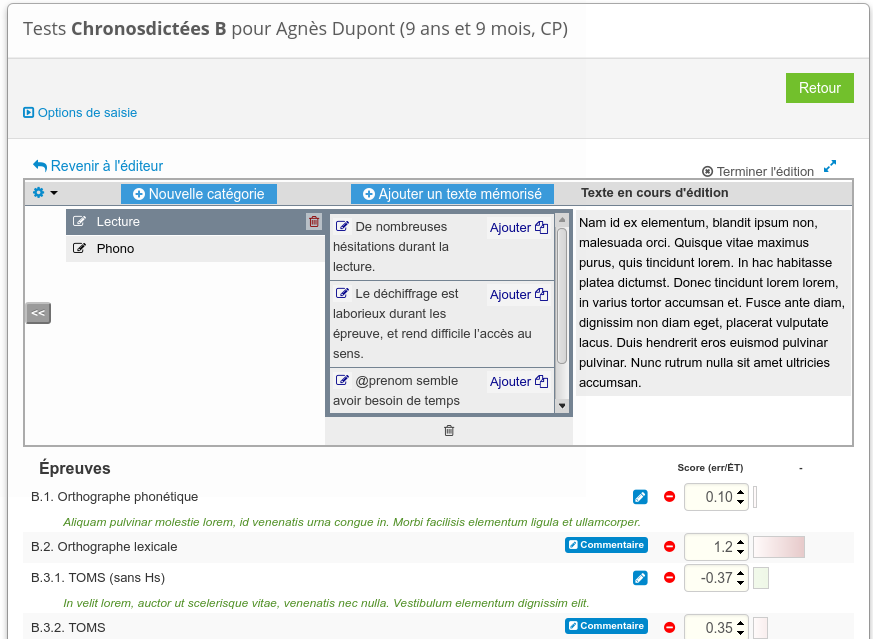873x639 pixels.
Task: Edit 'Le déchiffrage est laborieux' pencil icon
Action: 342,293
